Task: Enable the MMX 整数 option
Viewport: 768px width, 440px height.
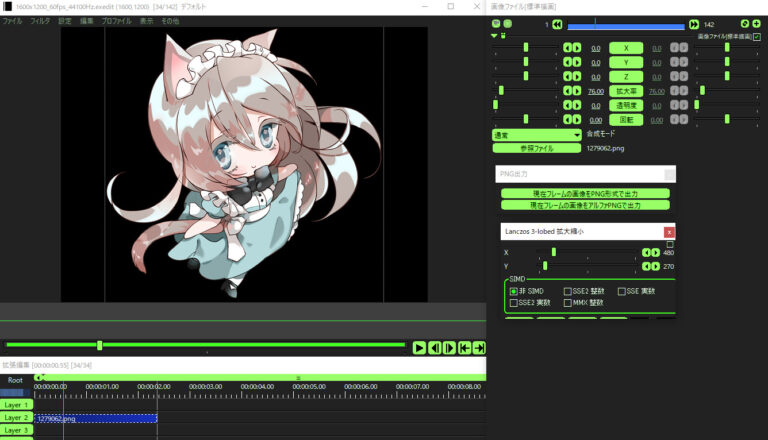Action: point(568,302)
